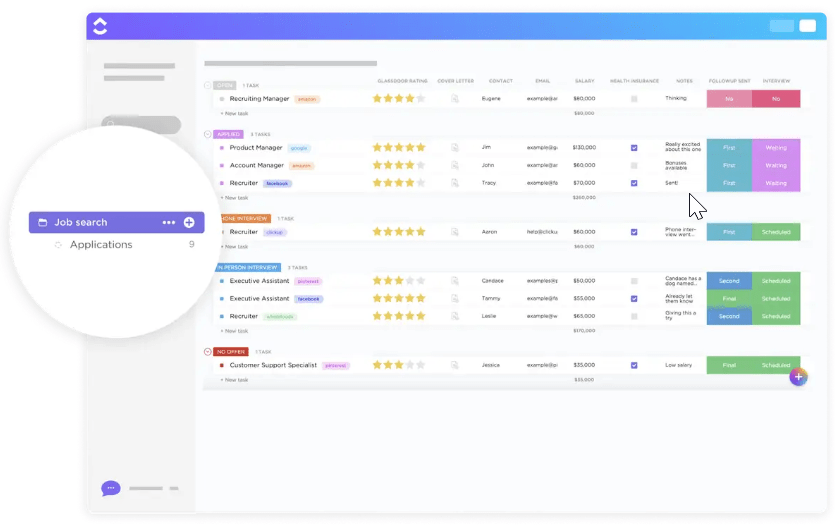Click the status square beside Customer Support Specialist

click(x=222, y=365)
